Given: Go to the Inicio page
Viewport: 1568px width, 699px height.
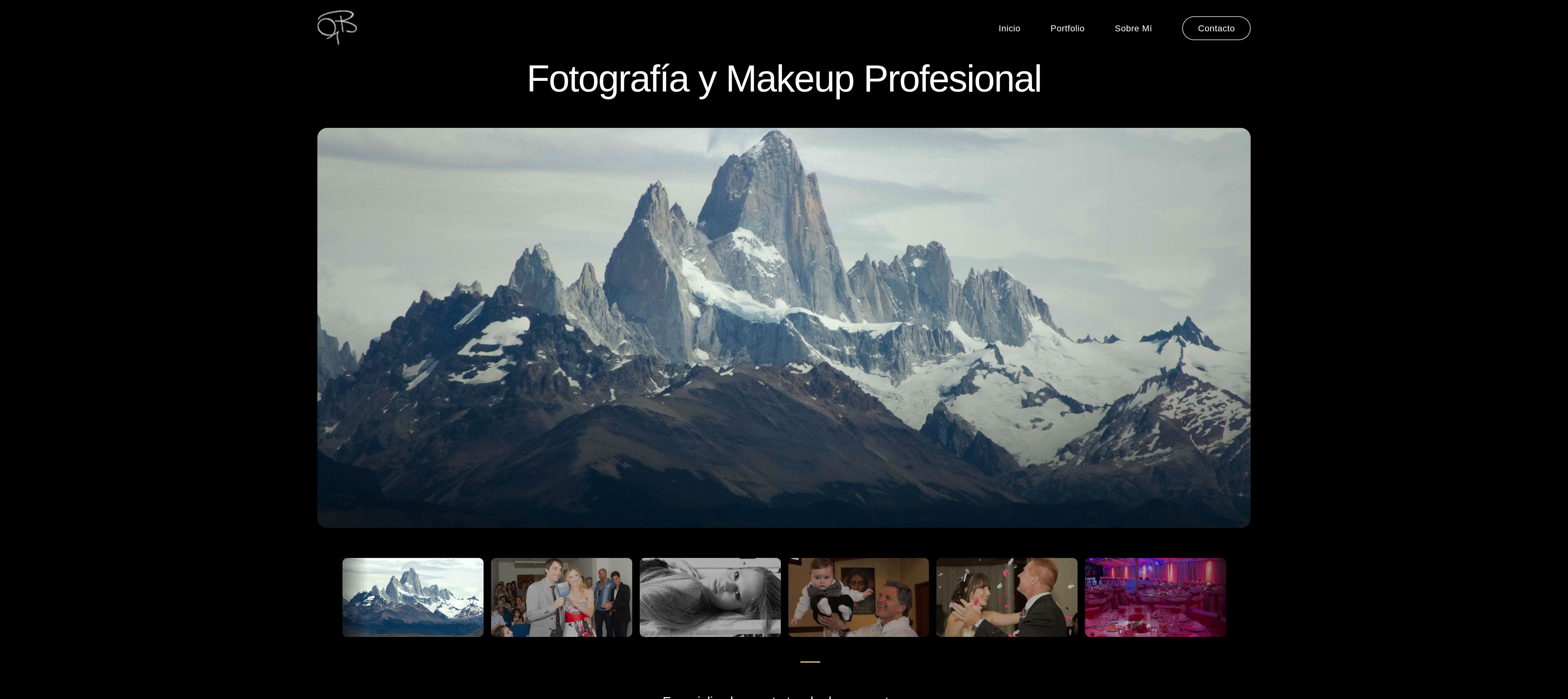Looking at the screenshot, I should pos(1009,29).
